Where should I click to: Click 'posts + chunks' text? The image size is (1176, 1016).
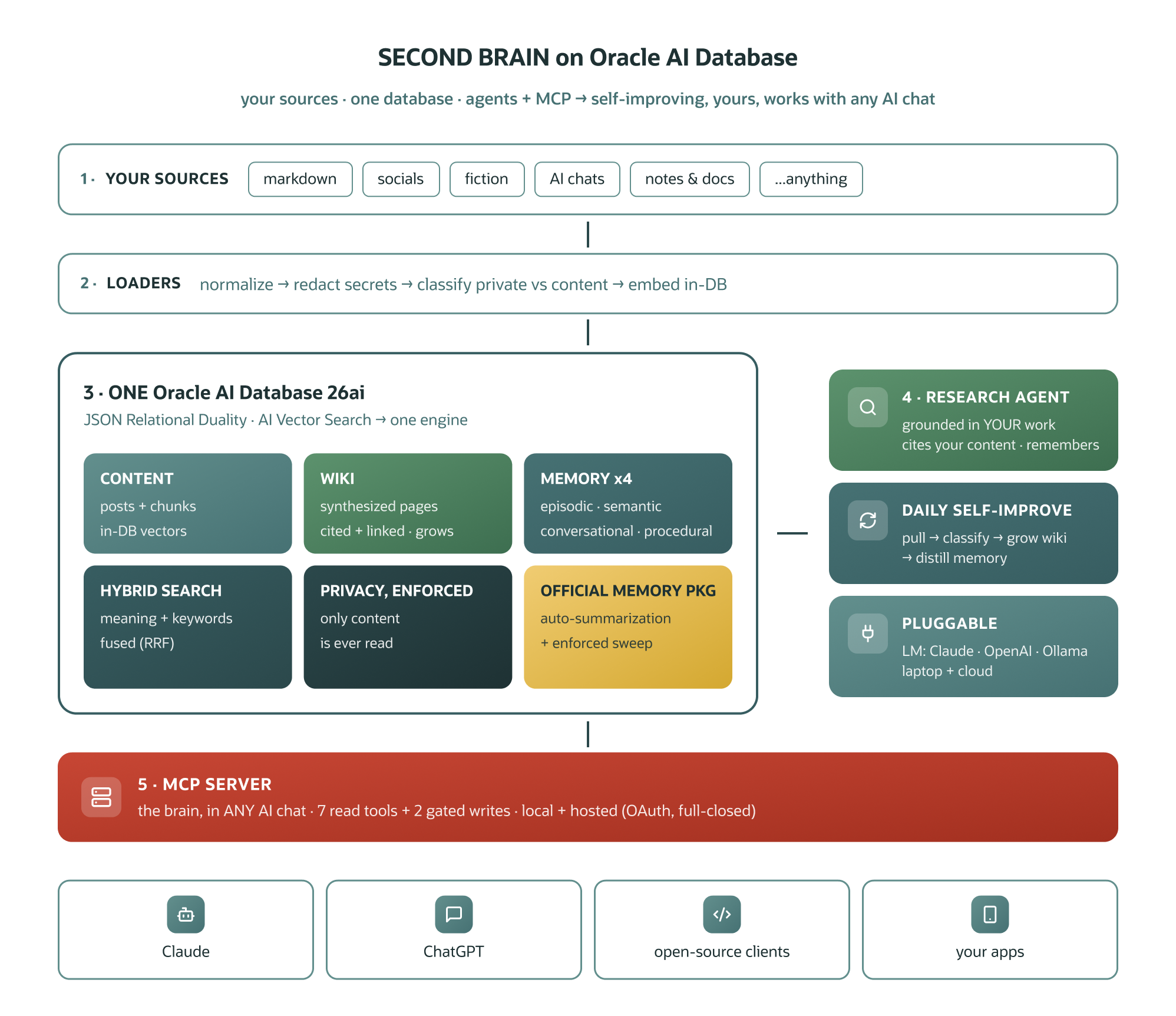[x=148, y=506]
